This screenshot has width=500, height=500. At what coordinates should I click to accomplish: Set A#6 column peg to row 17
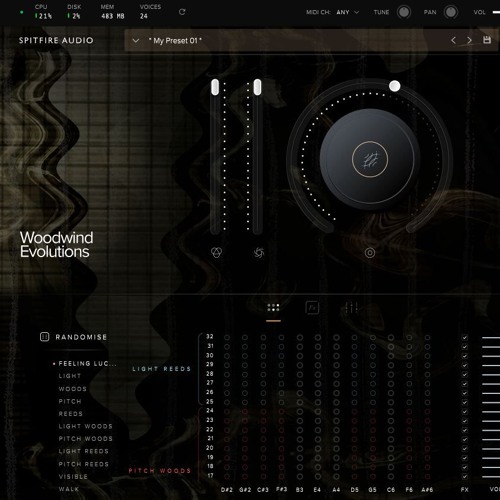coord(427,476)
